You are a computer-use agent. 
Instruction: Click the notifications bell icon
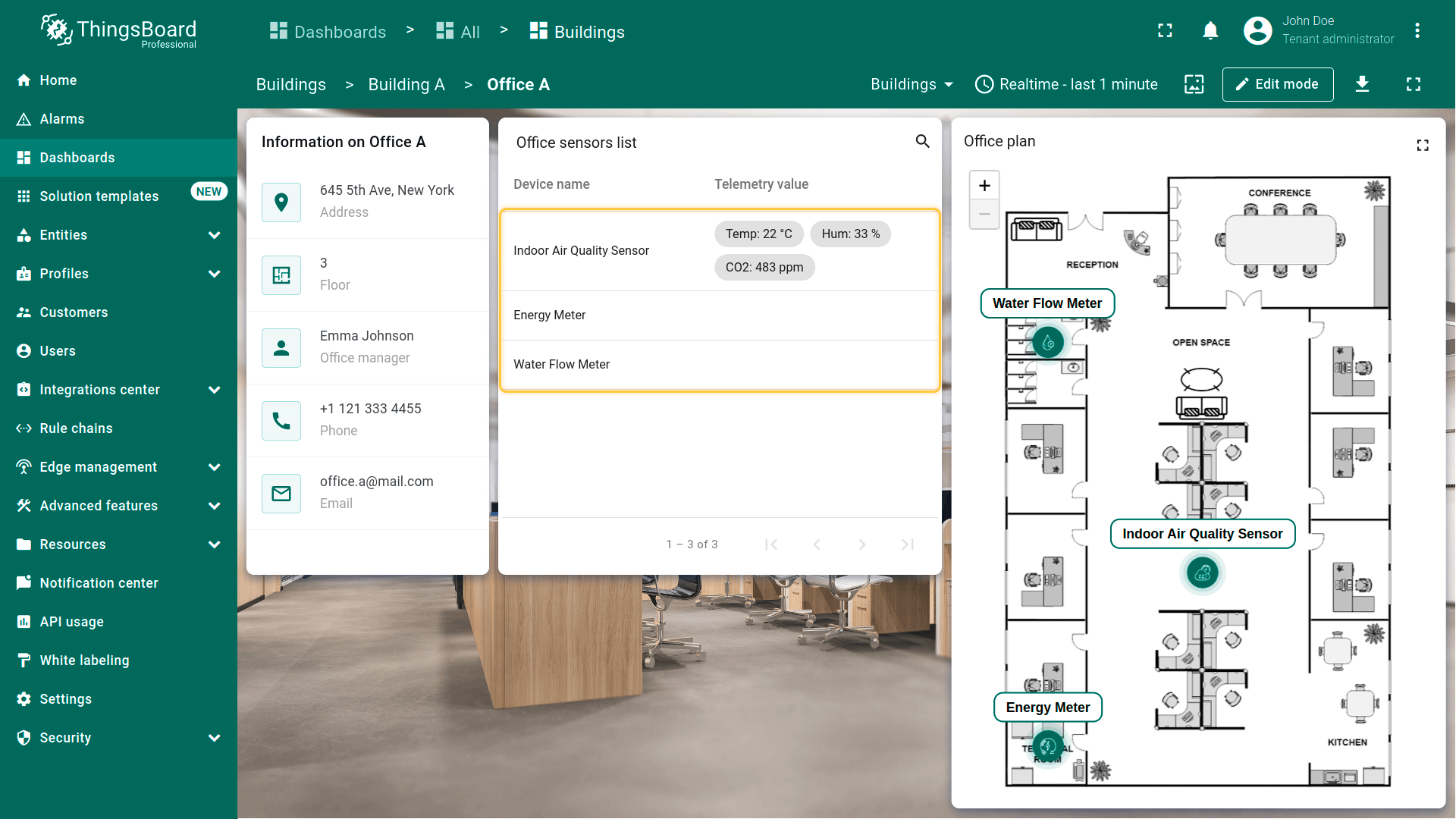[1210, 30]
